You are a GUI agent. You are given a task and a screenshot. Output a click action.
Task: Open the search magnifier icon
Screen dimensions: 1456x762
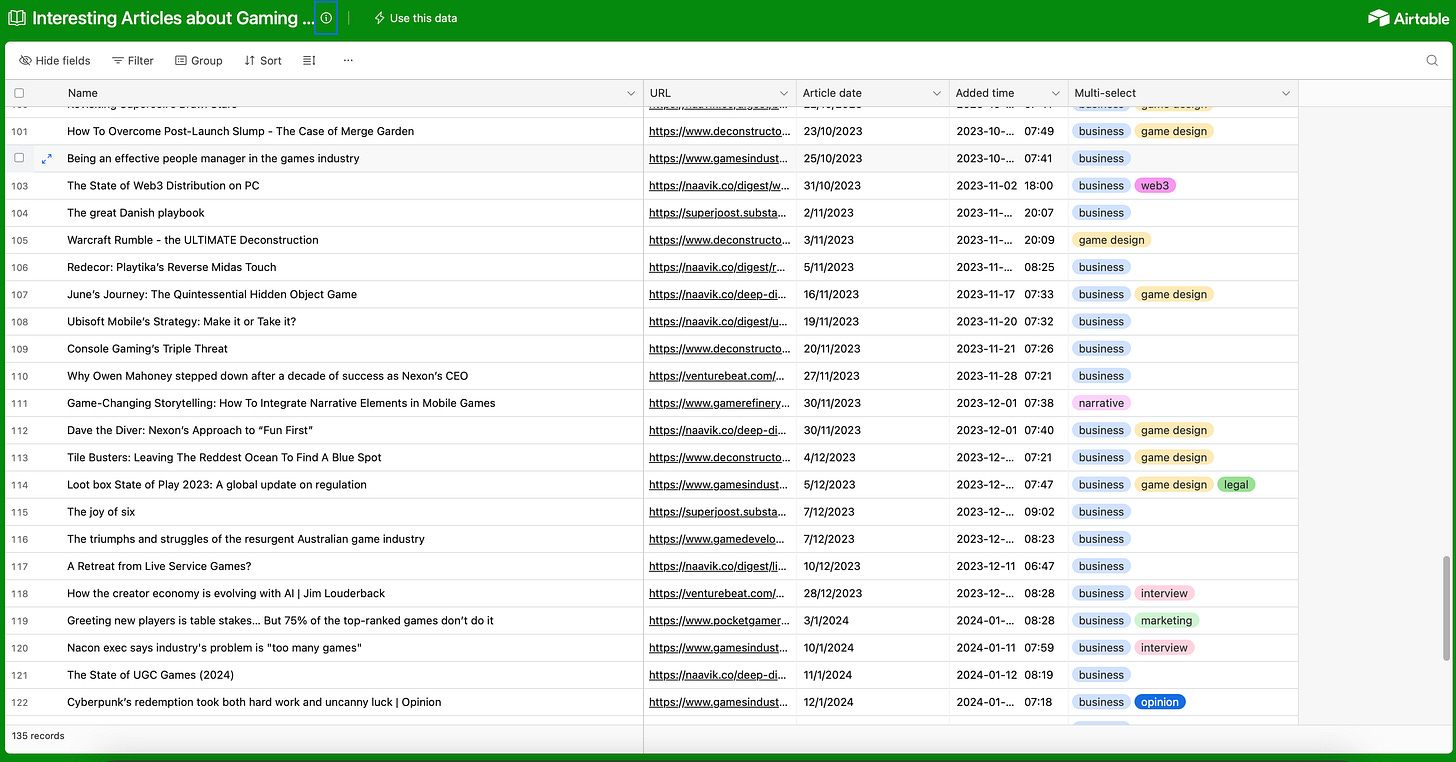[x=1432, y=60]
